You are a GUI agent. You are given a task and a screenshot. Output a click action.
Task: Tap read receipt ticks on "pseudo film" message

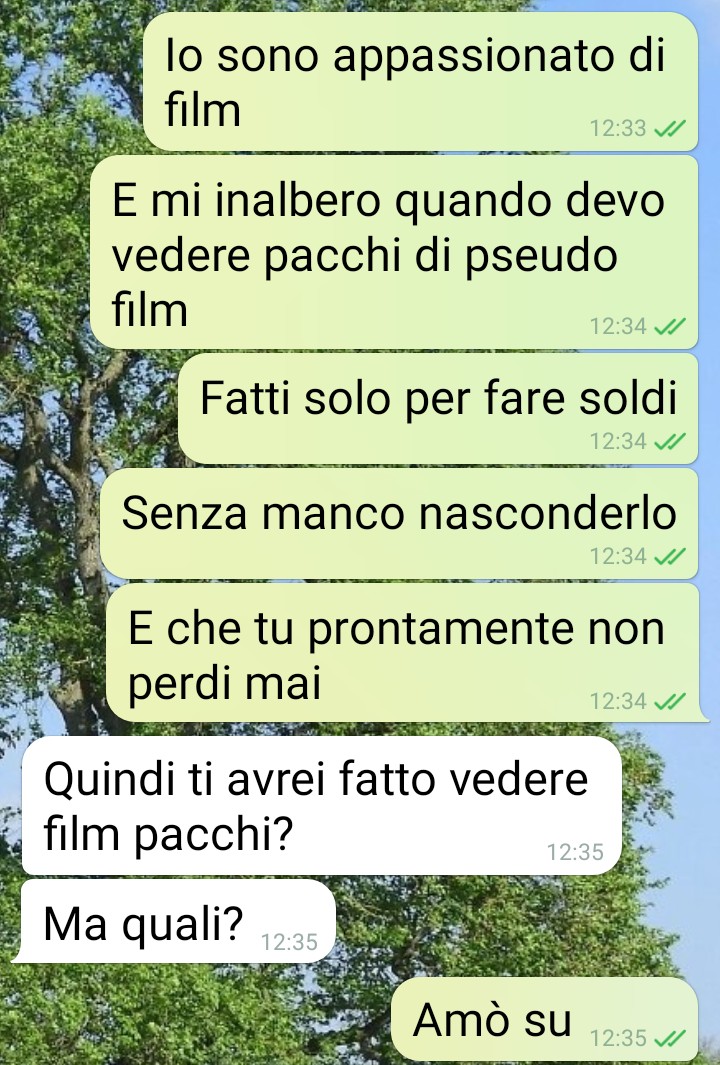tap(670, 327)
